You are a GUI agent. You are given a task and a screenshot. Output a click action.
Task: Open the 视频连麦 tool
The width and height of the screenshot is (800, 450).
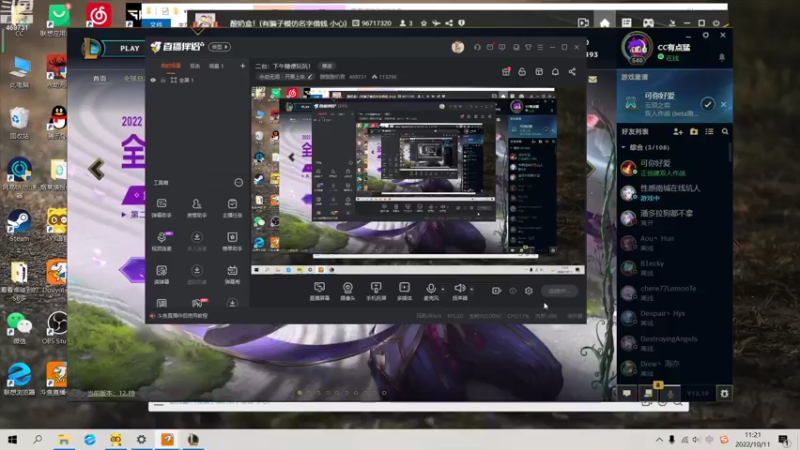click(161, 241)
